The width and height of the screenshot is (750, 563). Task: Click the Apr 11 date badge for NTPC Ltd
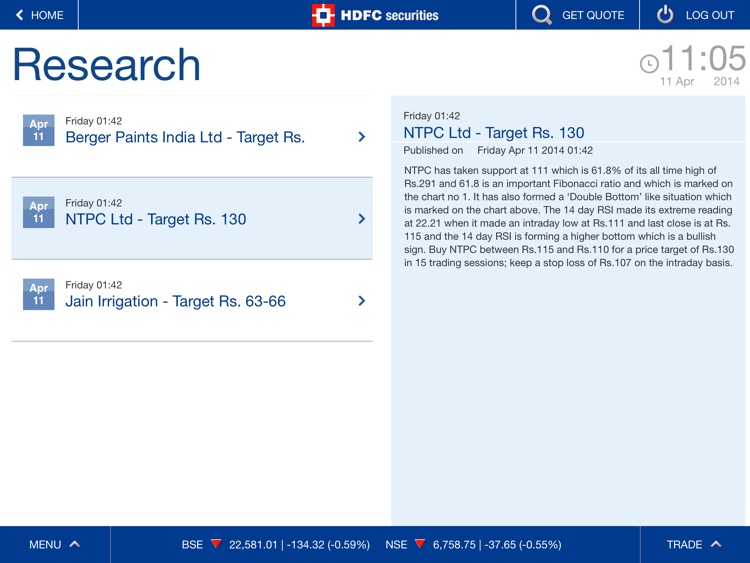pos(38,212)
